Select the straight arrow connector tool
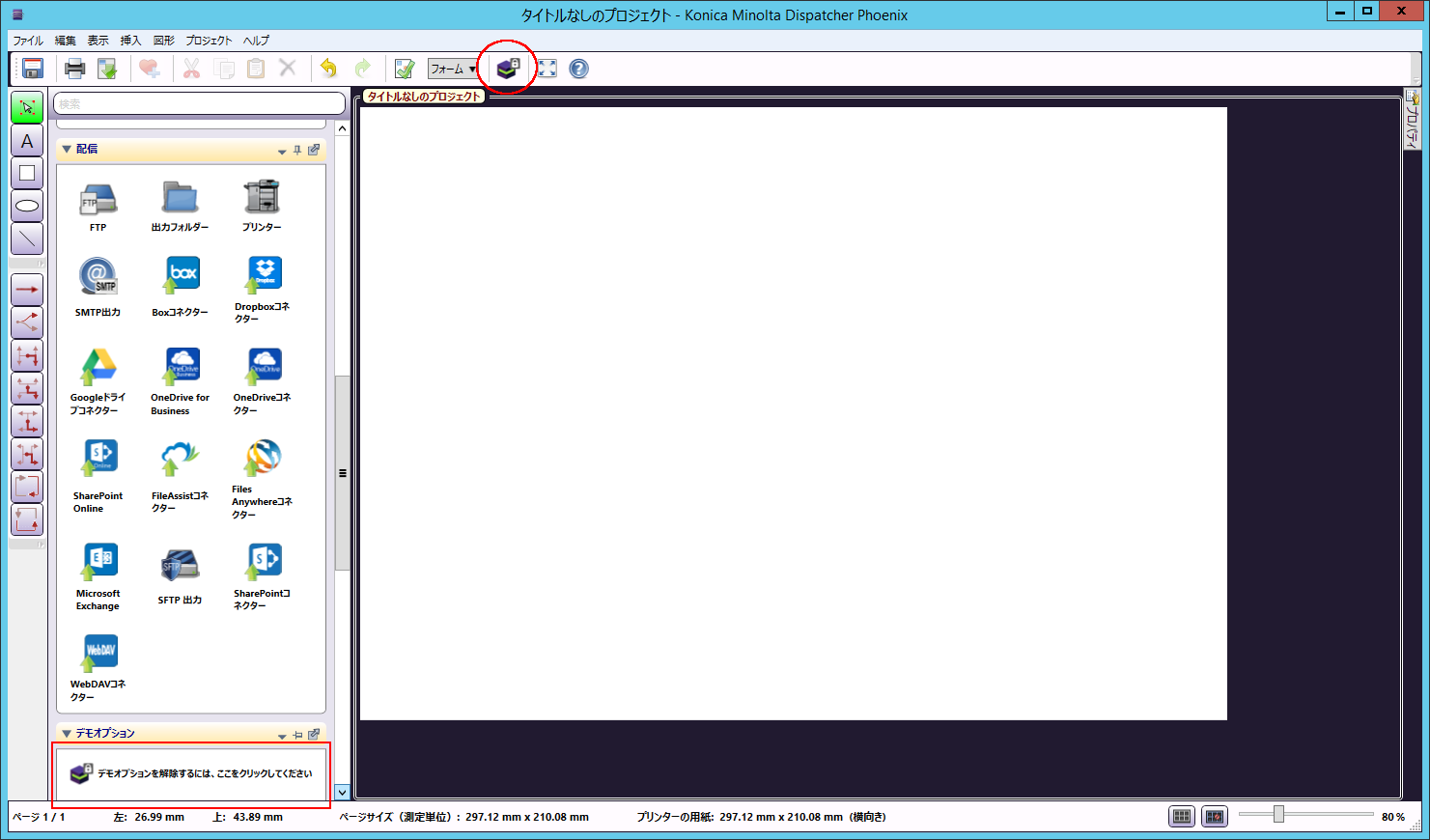The width and height of the screenshot is (1430, 840). (x=27, y=290)
